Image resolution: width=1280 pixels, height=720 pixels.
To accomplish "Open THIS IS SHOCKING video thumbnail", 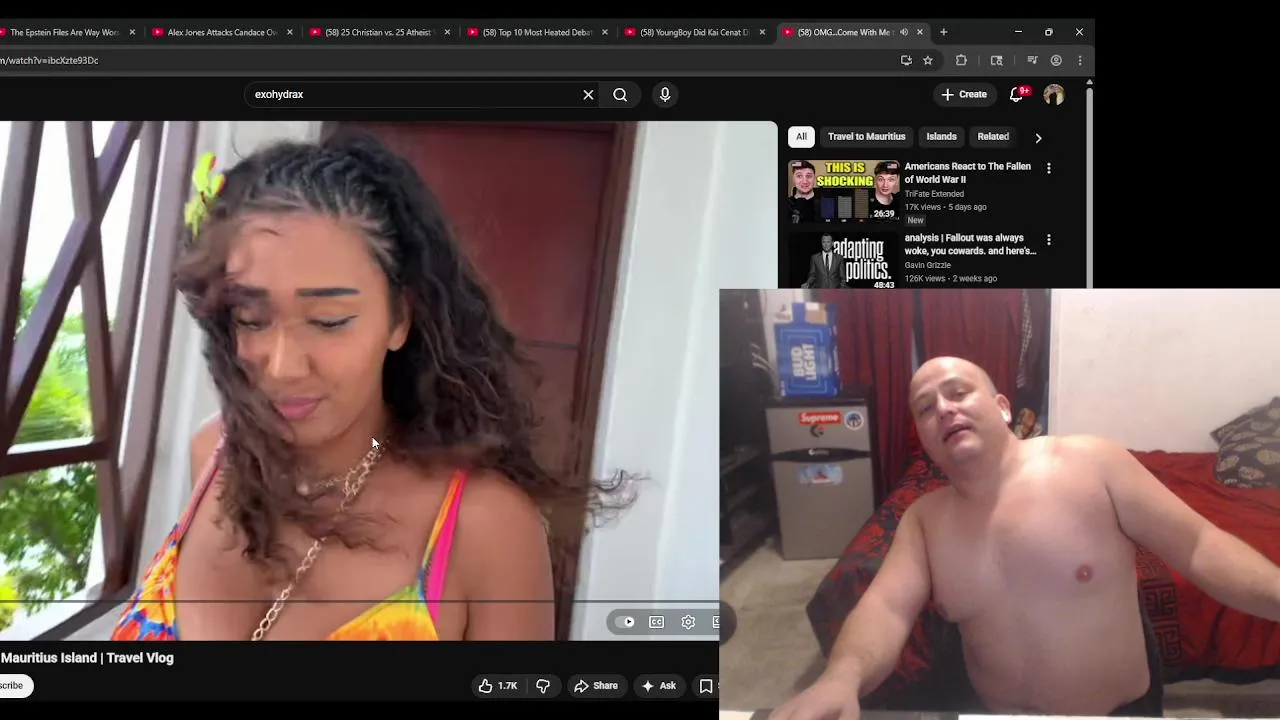I will (843, 191).
